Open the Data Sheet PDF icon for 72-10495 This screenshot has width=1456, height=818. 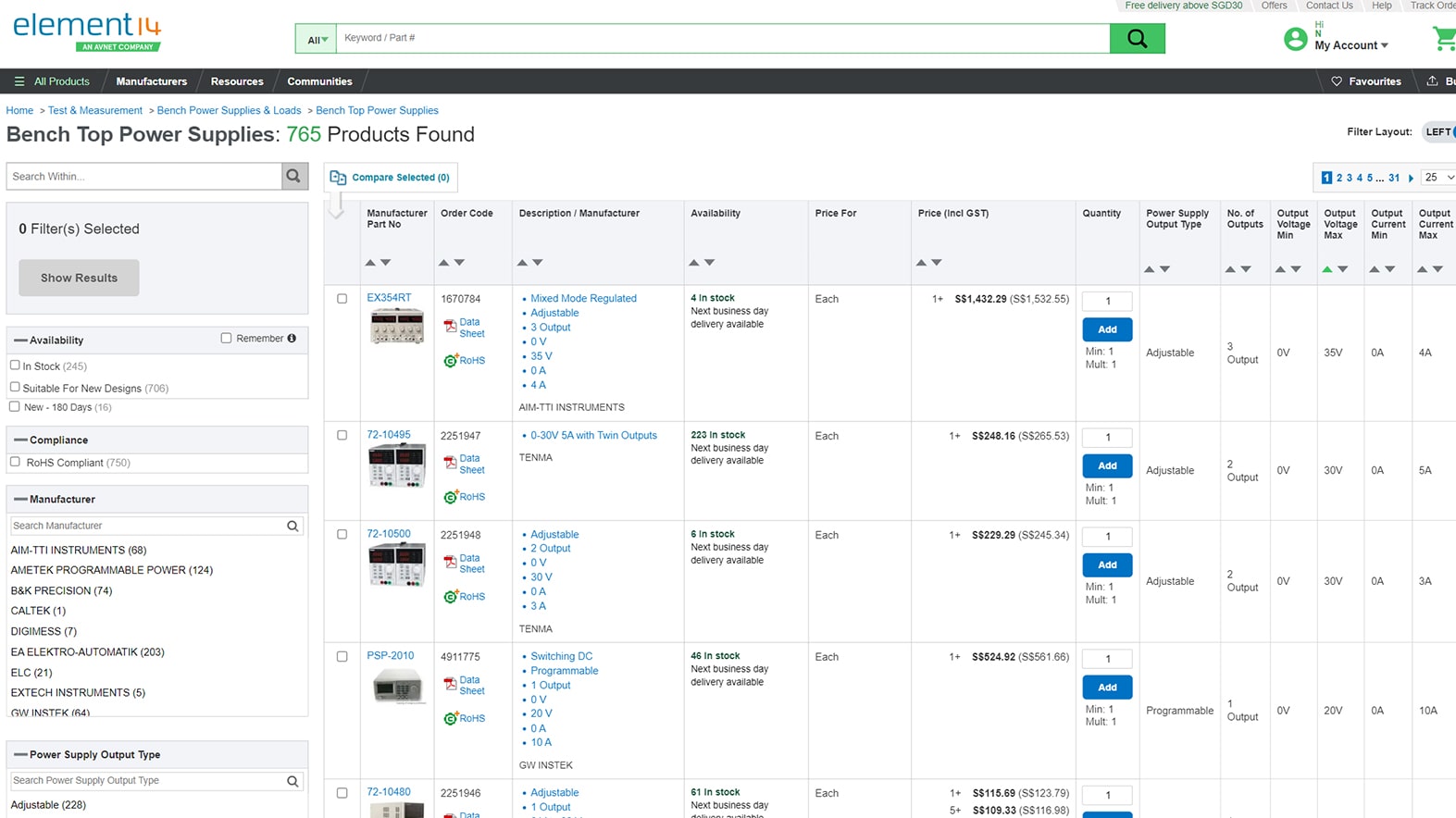pyautogui.click(x=451, y=463)
